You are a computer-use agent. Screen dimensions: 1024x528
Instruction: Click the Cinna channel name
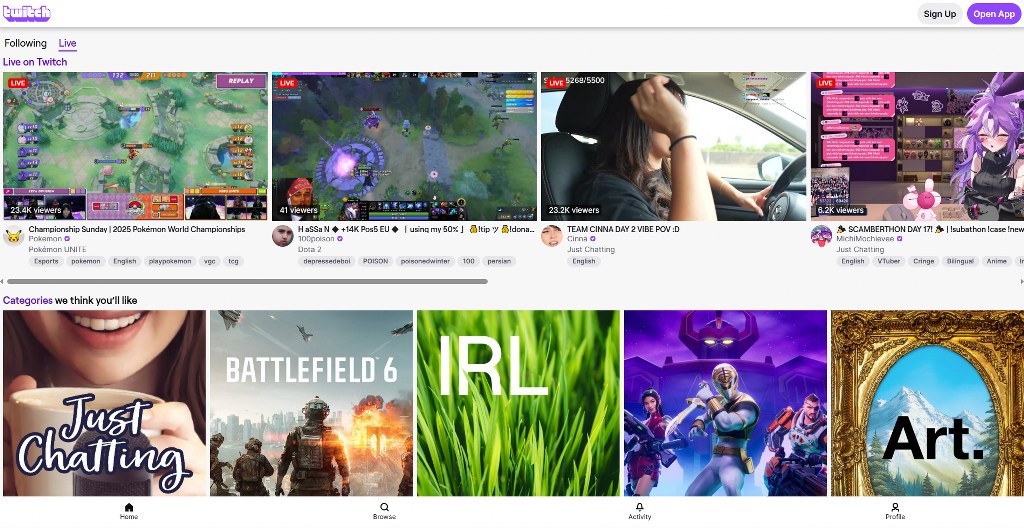pyautogui.click(x=577, y=239)
